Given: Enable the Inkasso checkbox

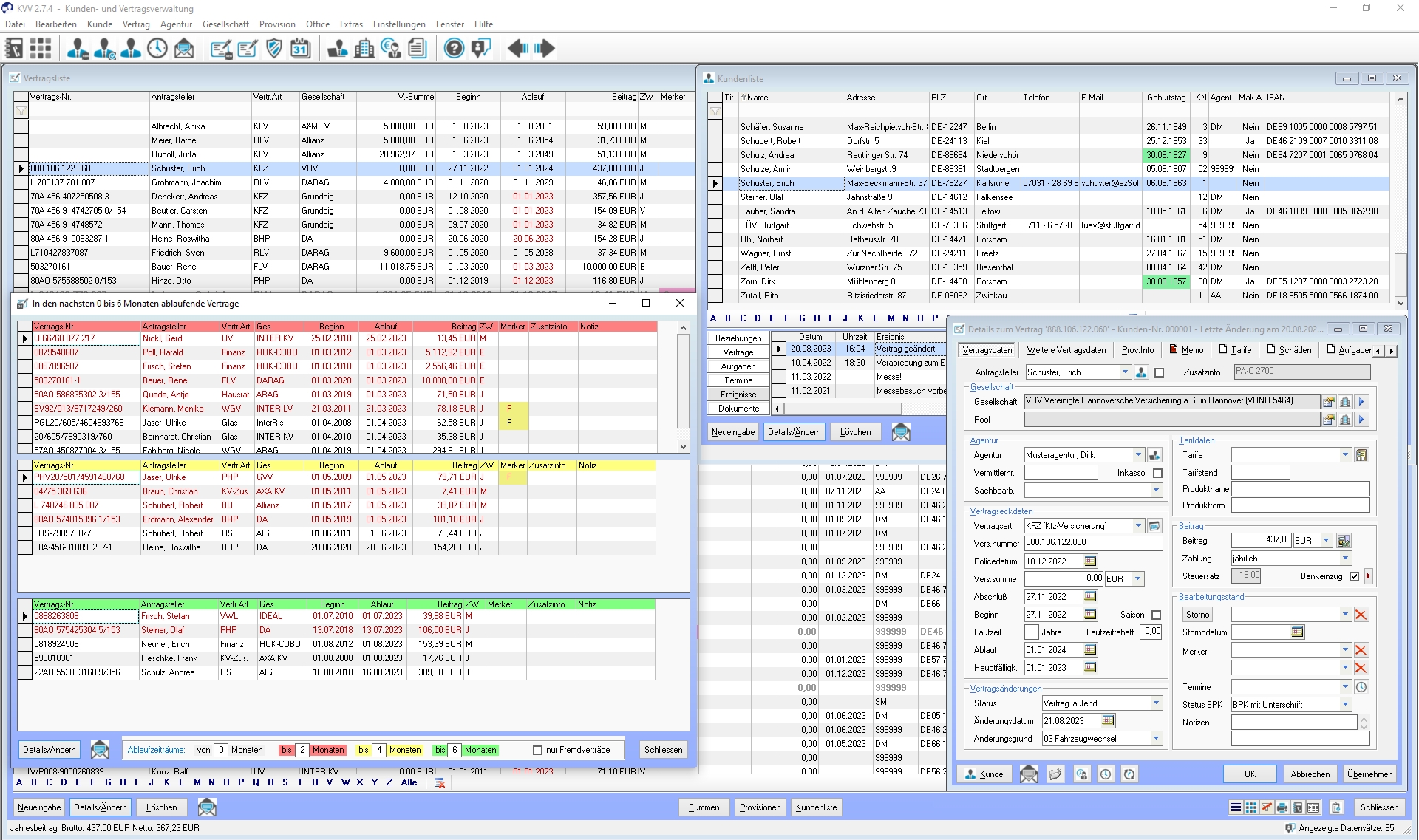Looking at the screenshot, I should click(1157, 473).
